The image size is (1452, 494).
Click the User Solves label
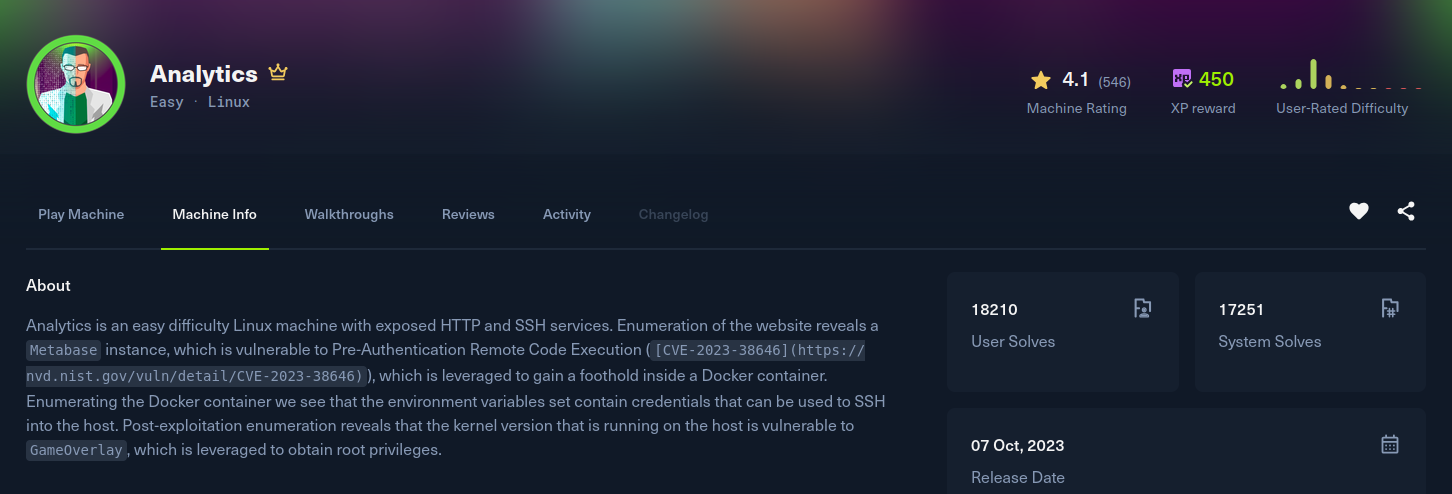click(x=1013, y=341)
